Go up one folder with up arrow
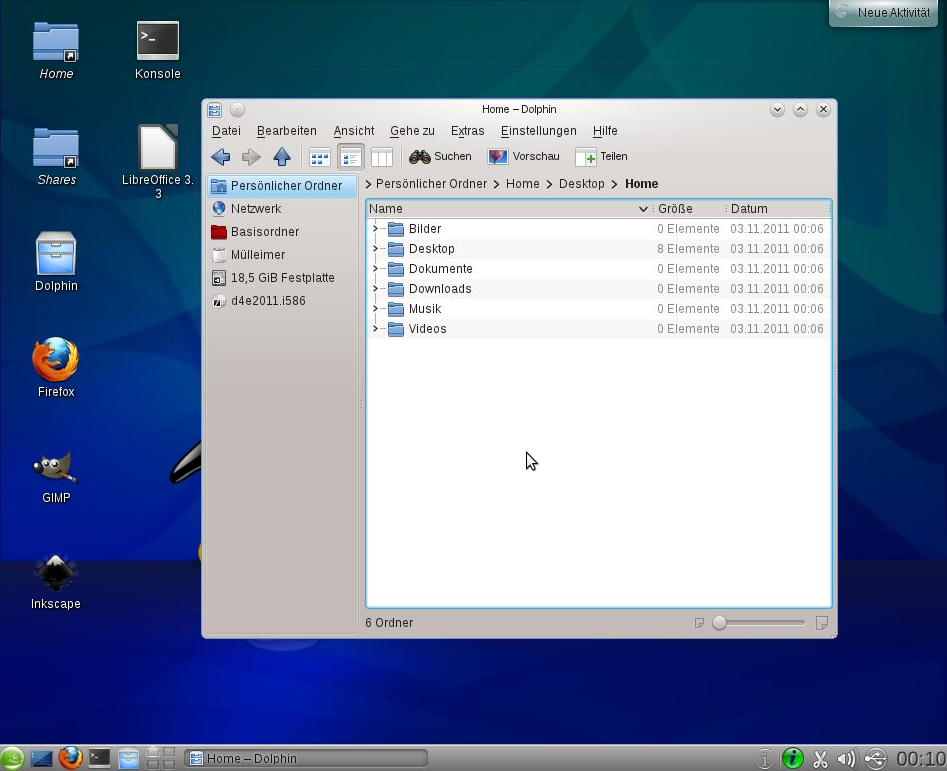947x771 pixels. (282, 157)
